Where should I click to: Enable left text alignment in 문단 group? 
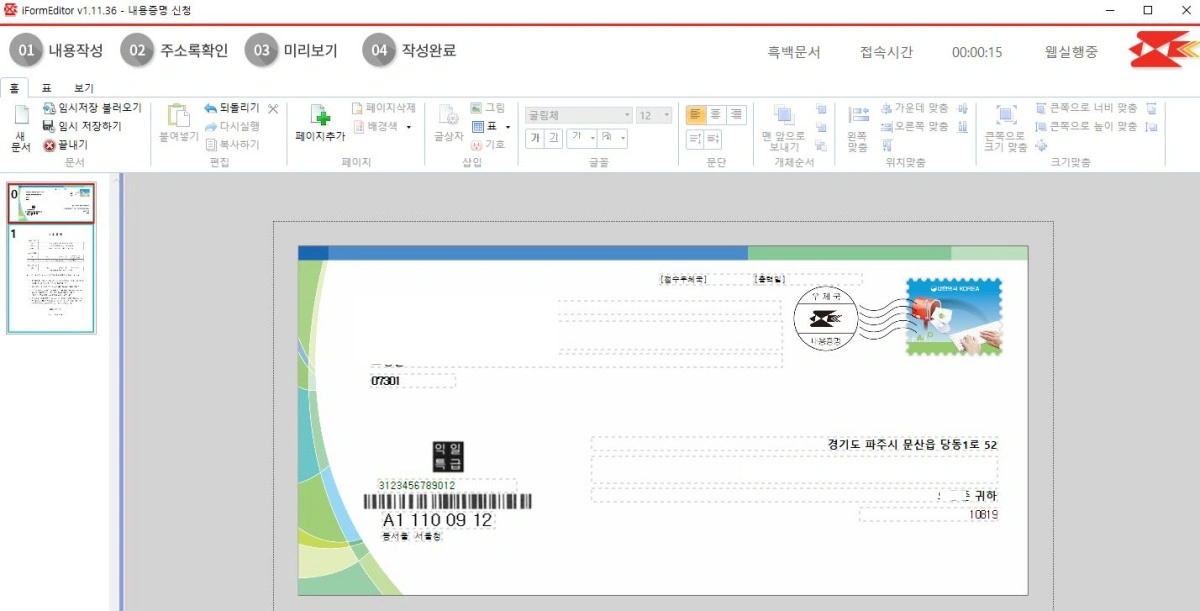coord(697,113)
